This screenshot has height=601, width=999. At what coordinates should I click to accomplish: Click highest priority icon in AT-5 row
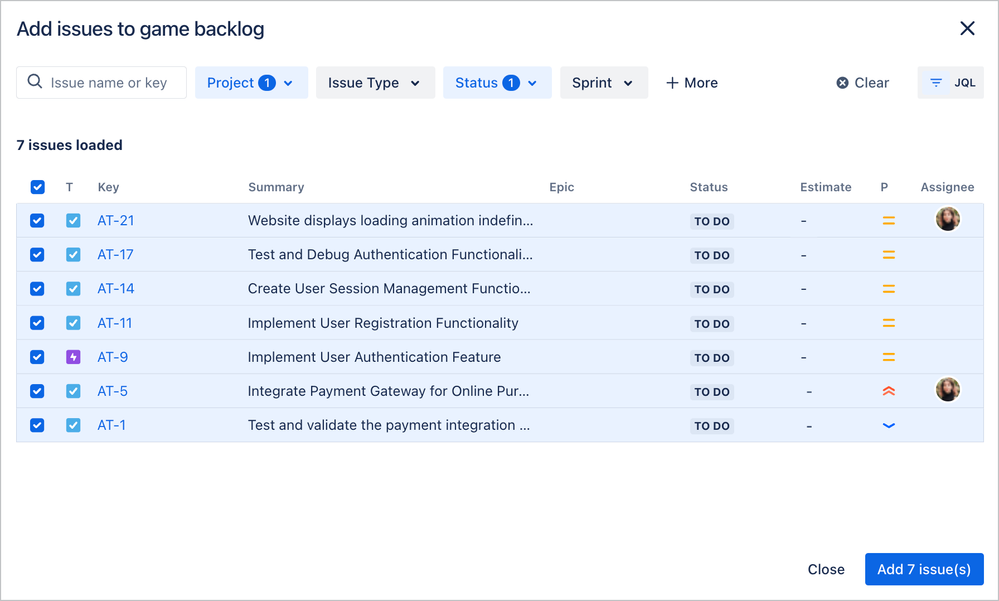888,391
